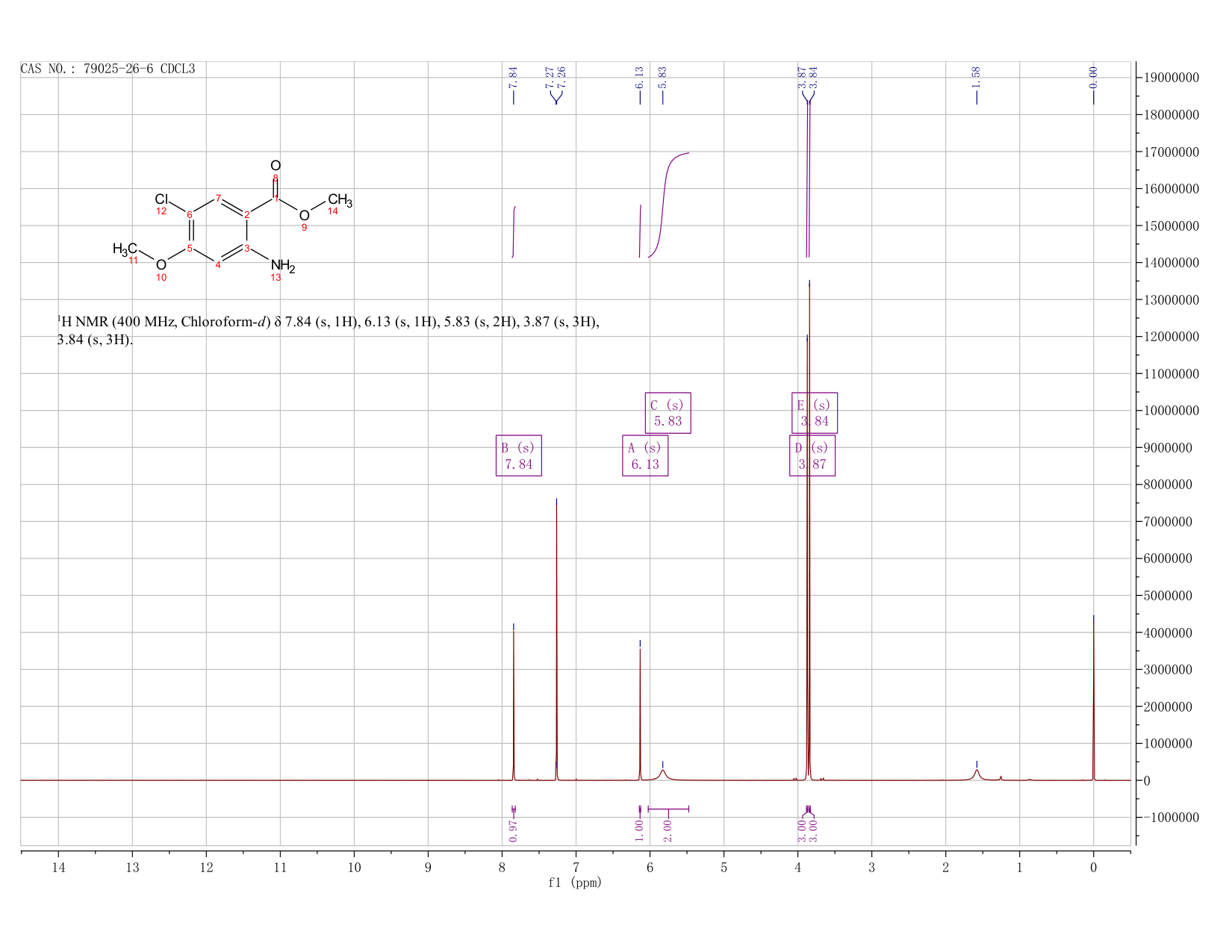This screenshot has width=1232, height=952.
Task: Click the carbonyl O atom numbered 8
Action: [x=276, y=166]
